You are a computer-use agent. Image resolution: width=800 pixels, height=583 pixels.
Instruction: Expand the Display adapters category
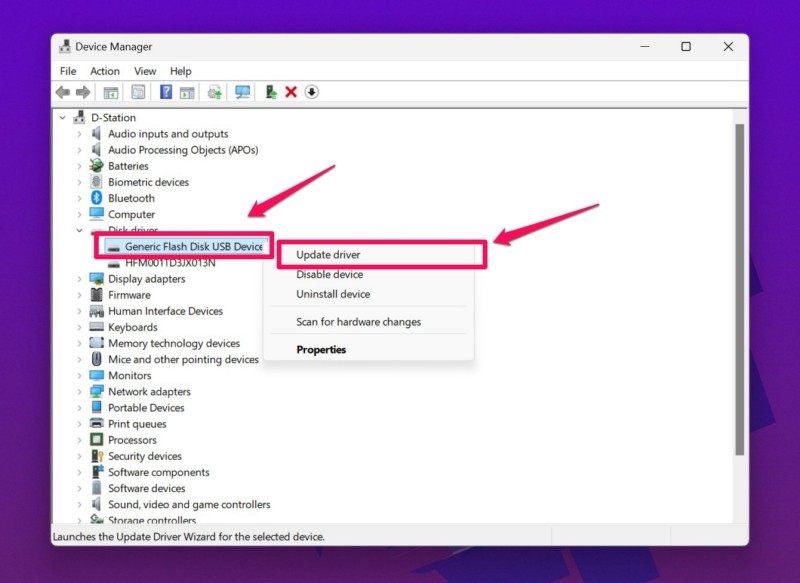point(79,279)
